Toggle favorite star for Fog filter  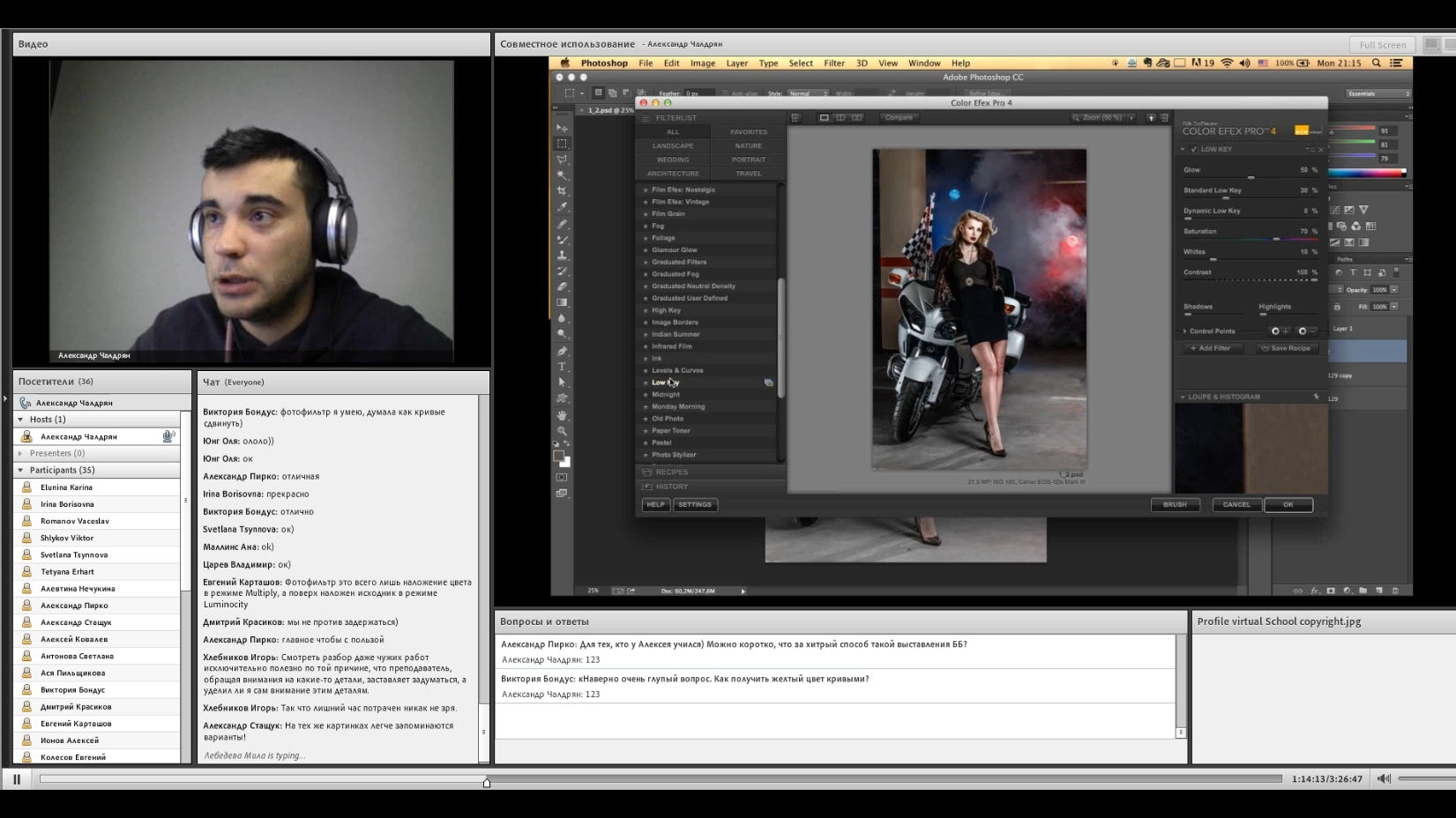tap(646, 227)
